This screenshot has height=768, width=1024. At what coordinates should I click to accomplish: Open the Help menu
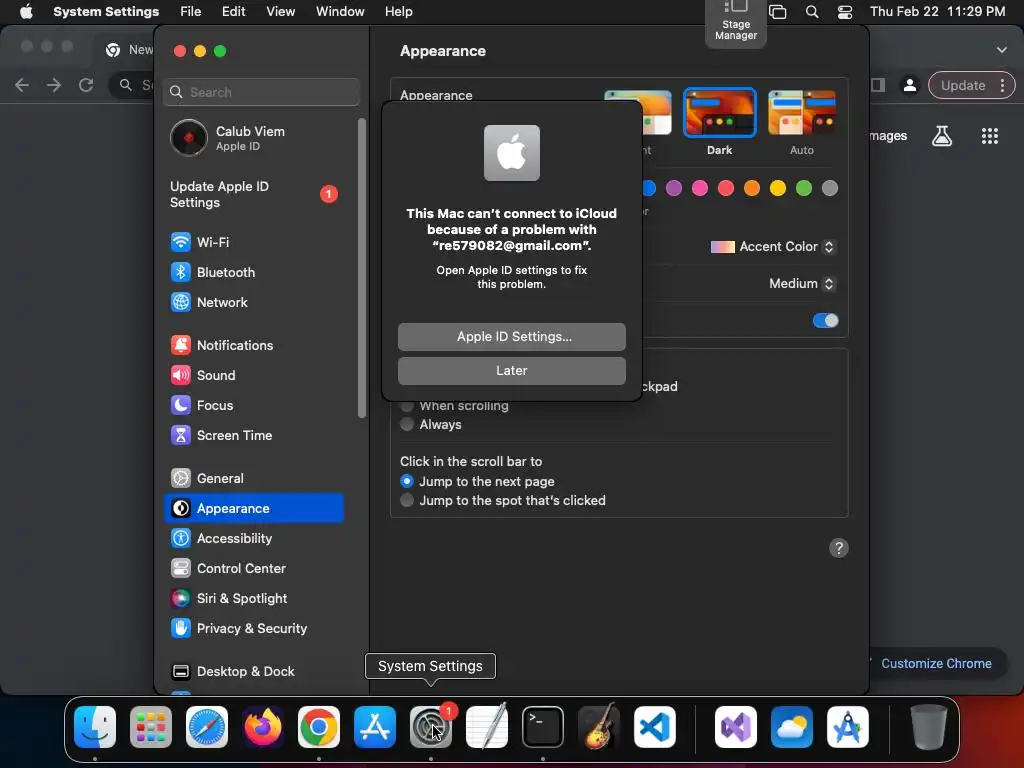pos(398,12)
